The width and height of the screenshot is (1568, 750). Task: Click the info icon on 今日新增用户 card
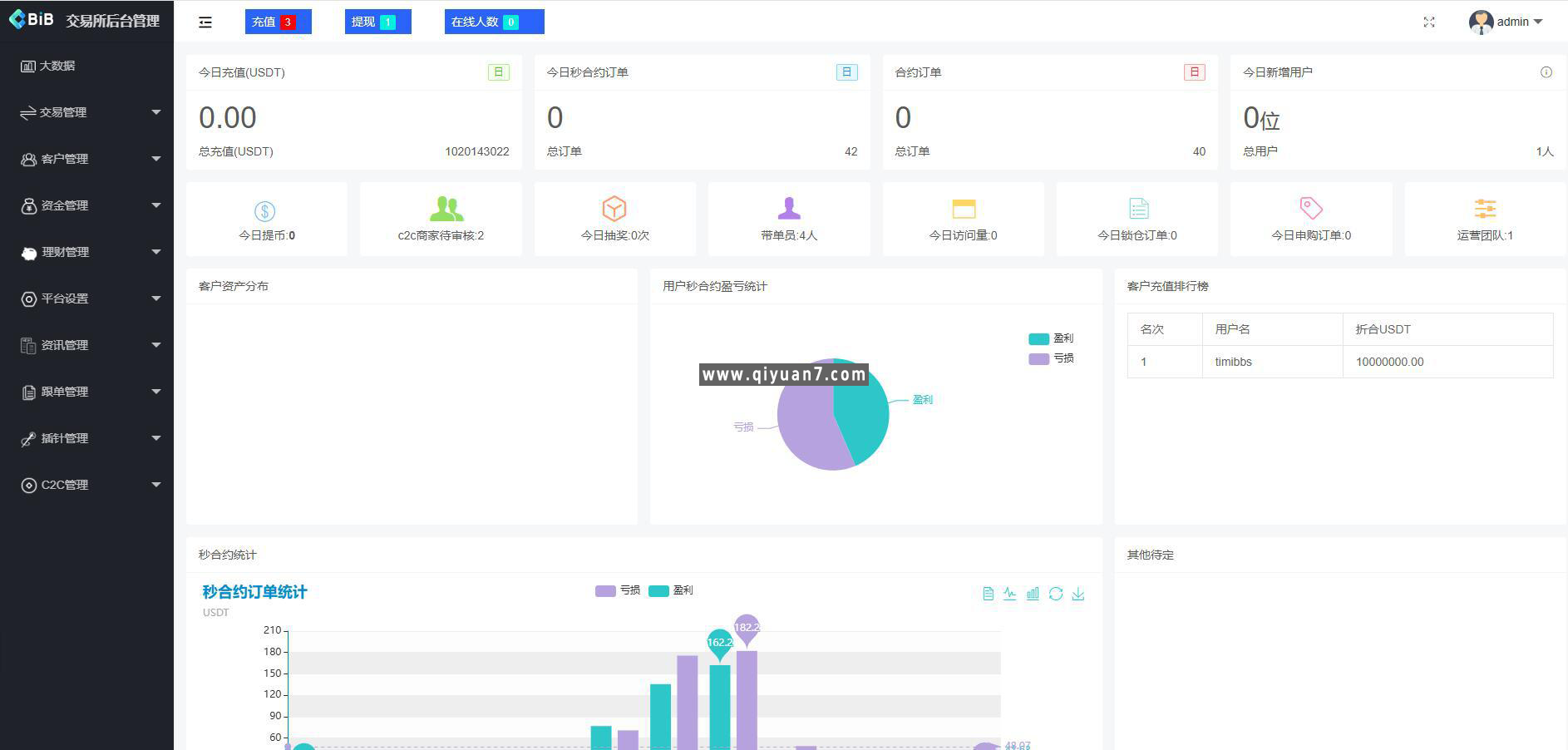point(1546,72)
